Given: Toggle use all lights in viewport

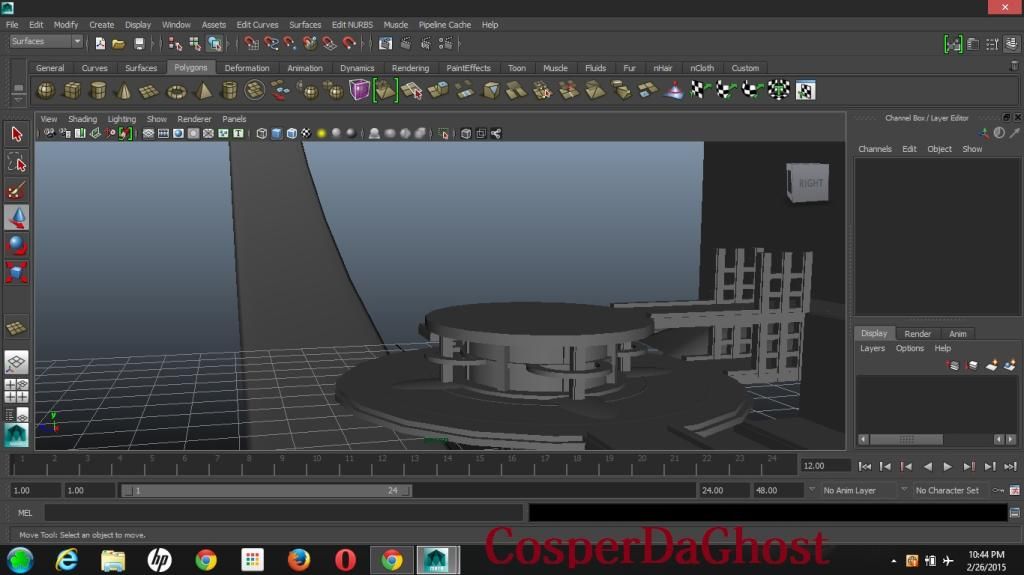Looking at the screenshot, I should pyautogui.click(x=321, y=133).
